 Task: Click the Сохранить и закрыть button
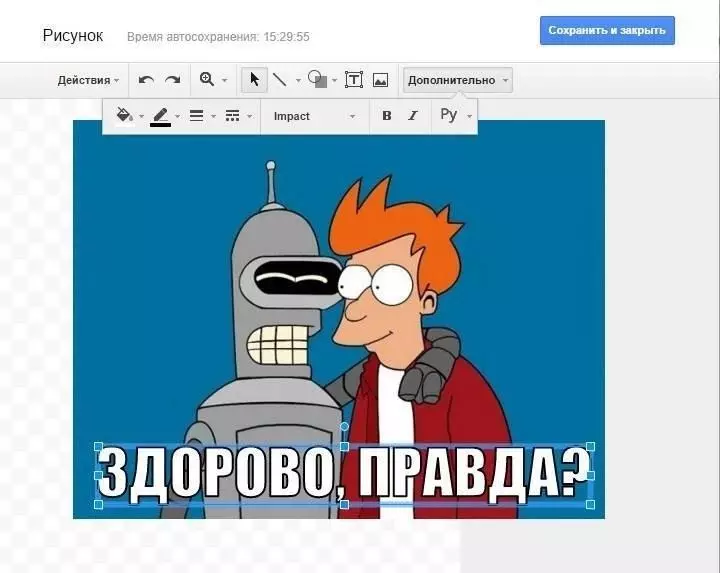[x=607, y=30]
